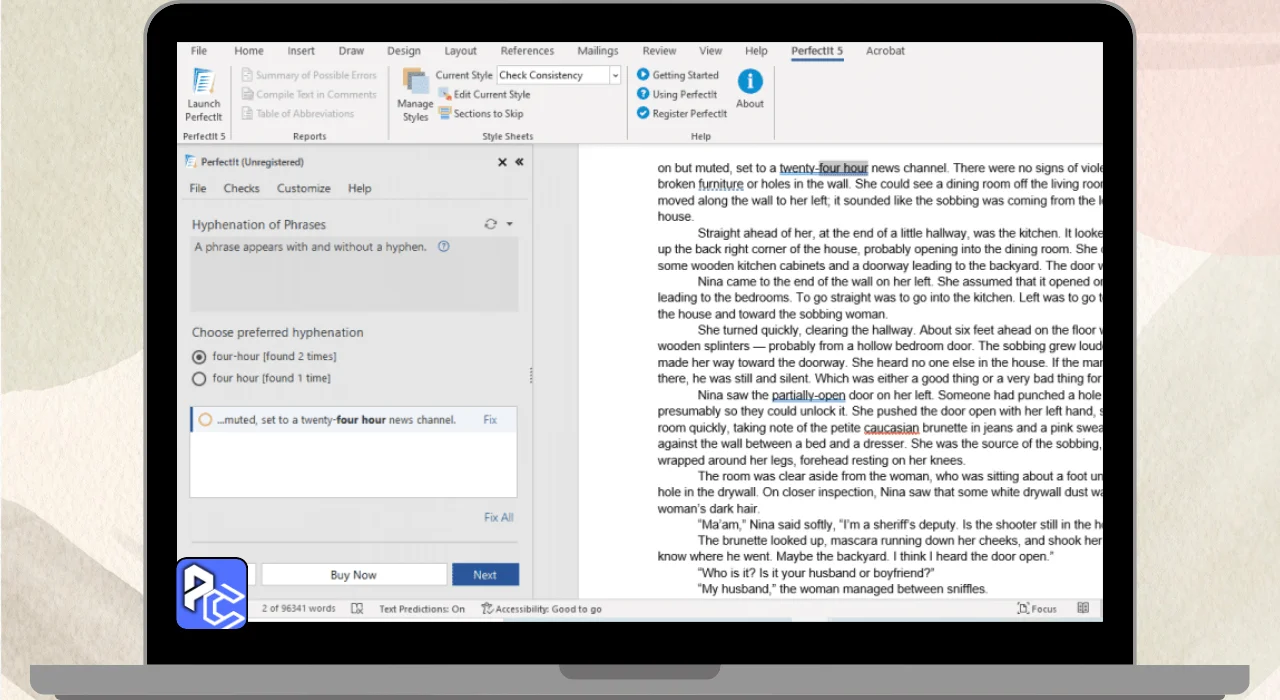This screenshot has width=1280, height=700.
Task: Open Sections to Skip
Action: (x=446, y=113)
